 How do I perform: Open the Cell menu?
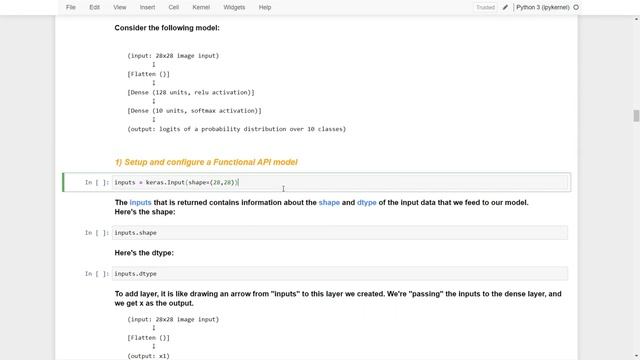pyautogui.click(x=173, y=7)
